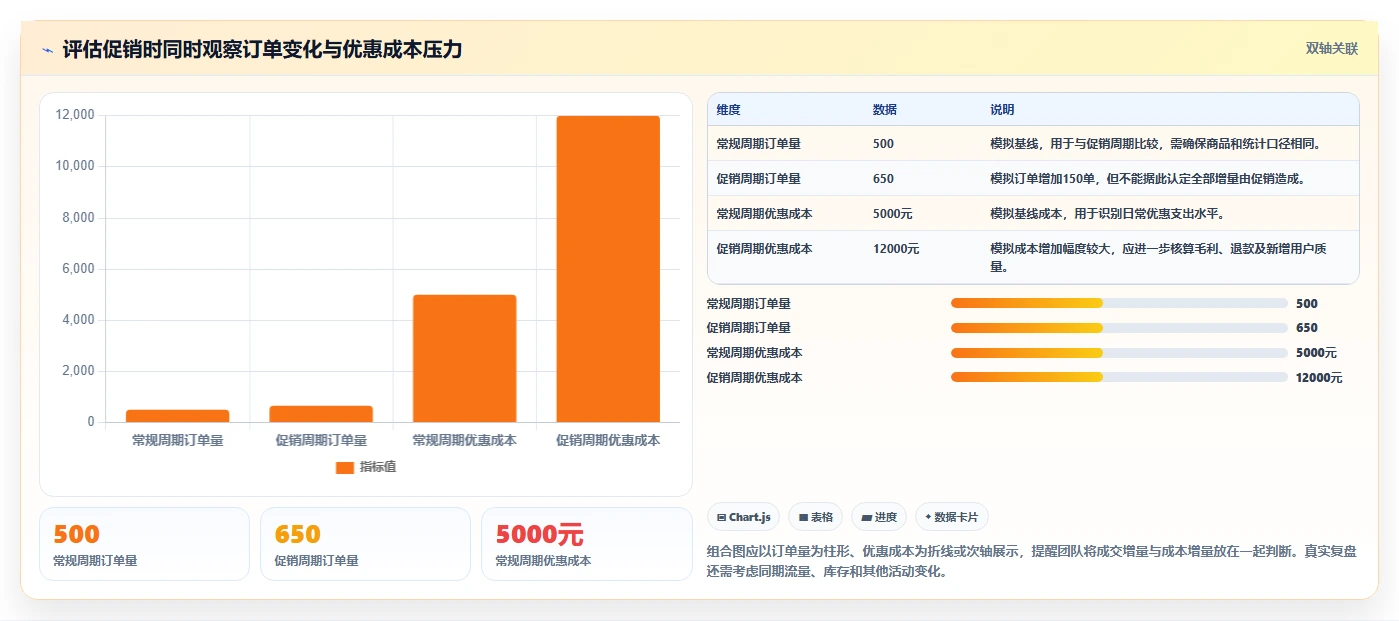Image resolution: width=1399 pixels, height=621 pixels.
Task: Click the 促销周期优惠成本 bar in the chart
Action: (x=608, y=269)
